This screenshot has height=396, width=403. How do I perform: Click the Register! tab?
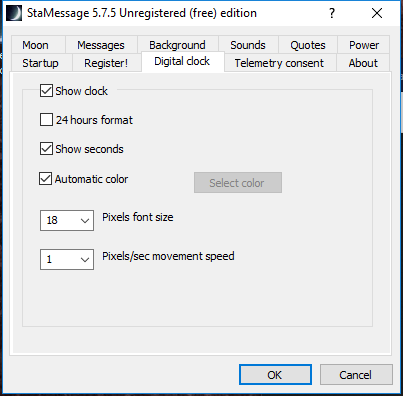pyautogui.click(x=106, y=63)
